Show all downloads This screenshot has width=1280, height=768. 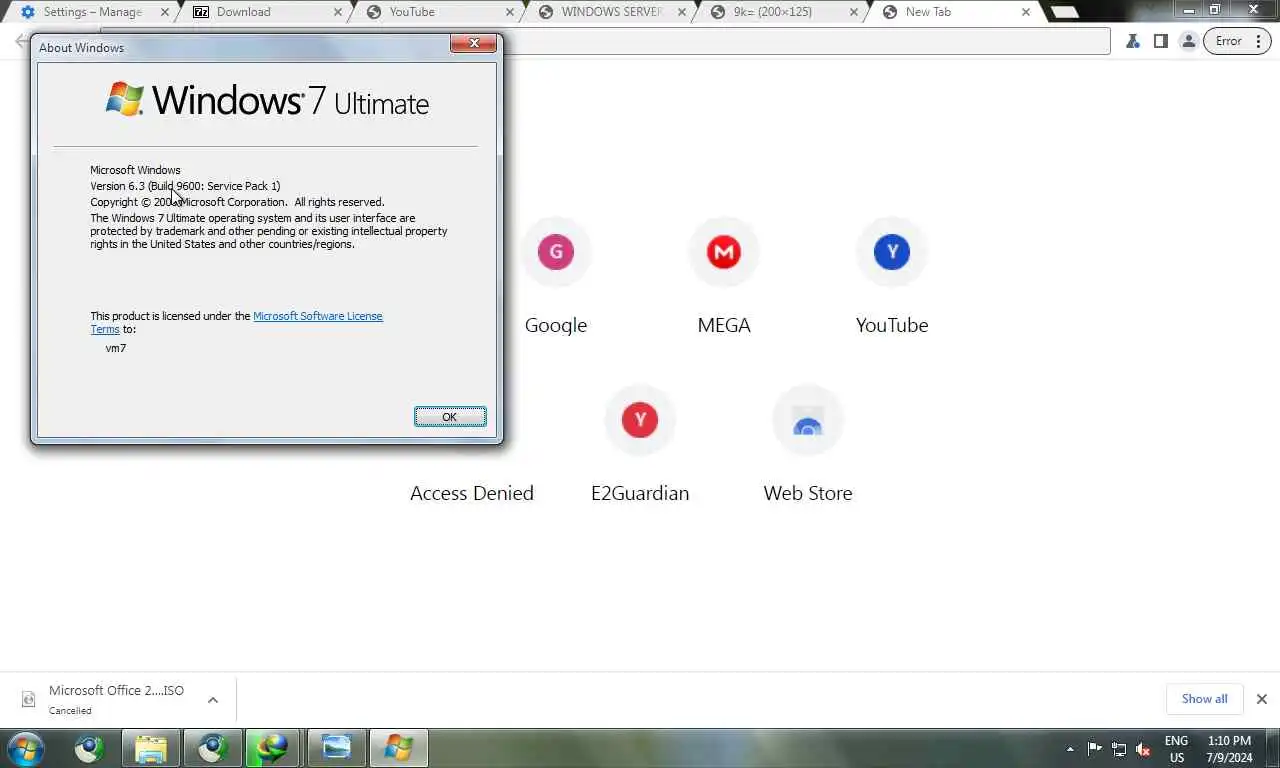coord(1204,699)
